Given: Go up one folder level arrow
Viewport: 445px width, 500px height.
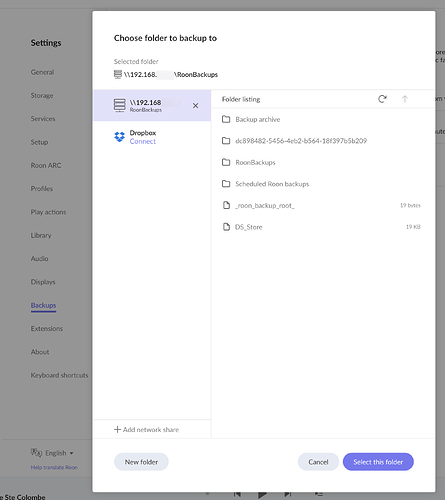Looking at the screenshot, I should [x=404, y=99].
